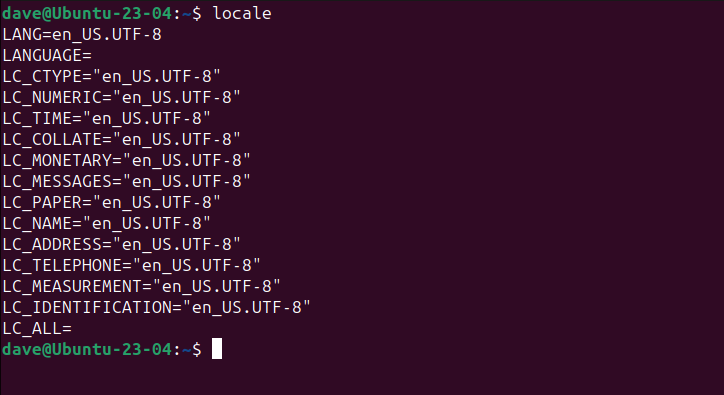
Task: Click the LC_CTYPE output line
Action: 111,77
